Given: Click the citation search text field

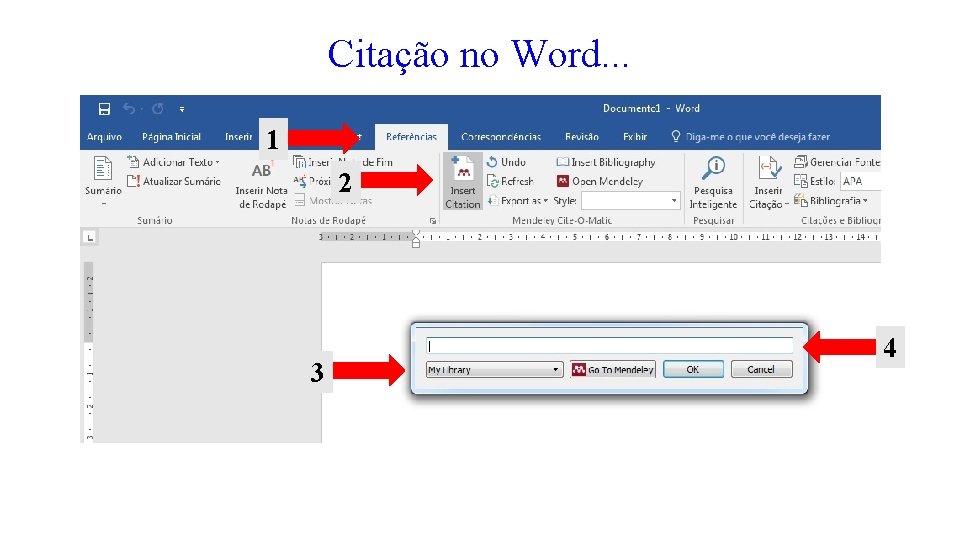Looking at the screenshot, I should coord(609,346).
